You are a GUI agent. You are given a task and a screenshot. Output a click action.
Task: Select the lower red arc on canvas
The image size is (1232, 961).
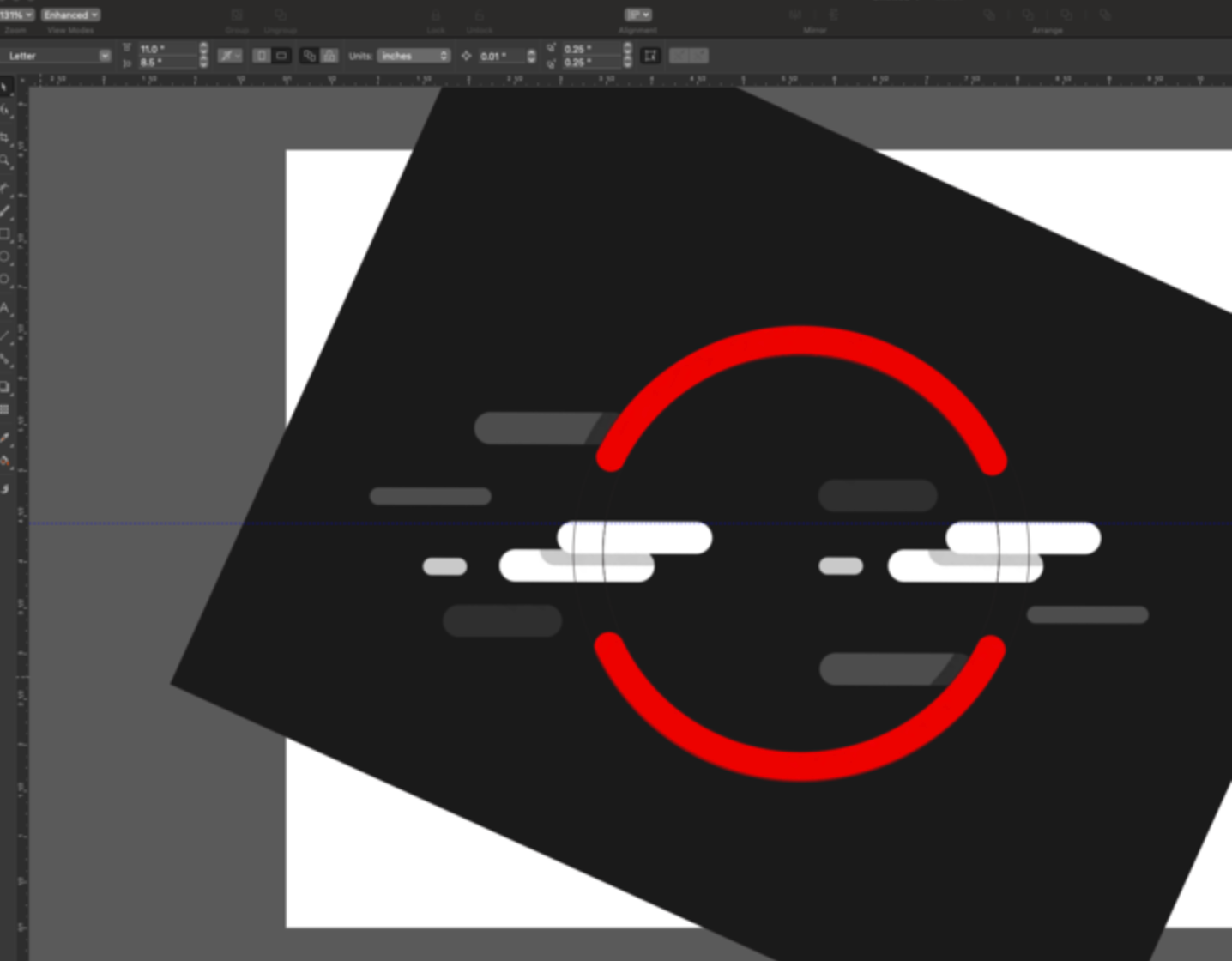[x=800, y=766]
